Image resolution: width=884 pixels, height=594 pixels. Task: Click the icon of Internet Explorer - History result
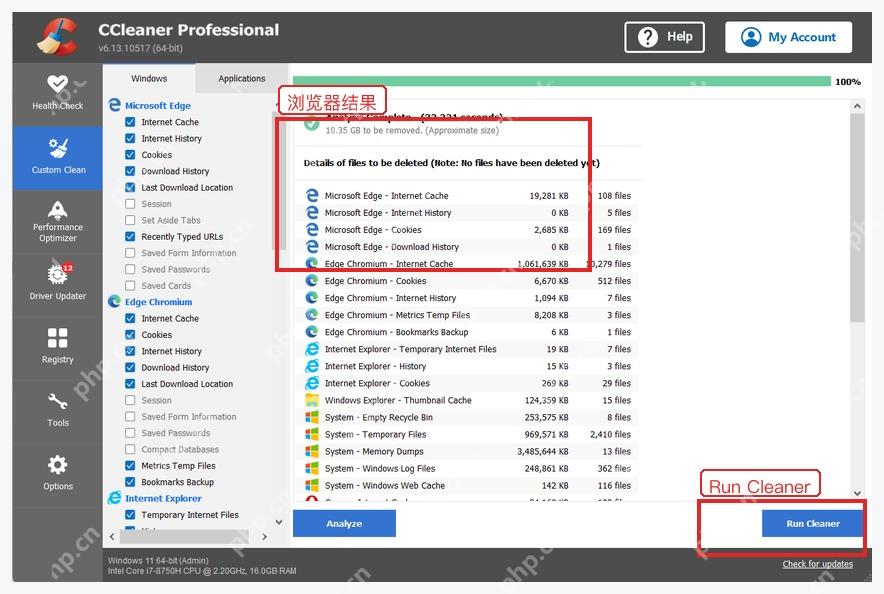click(312, 366)
